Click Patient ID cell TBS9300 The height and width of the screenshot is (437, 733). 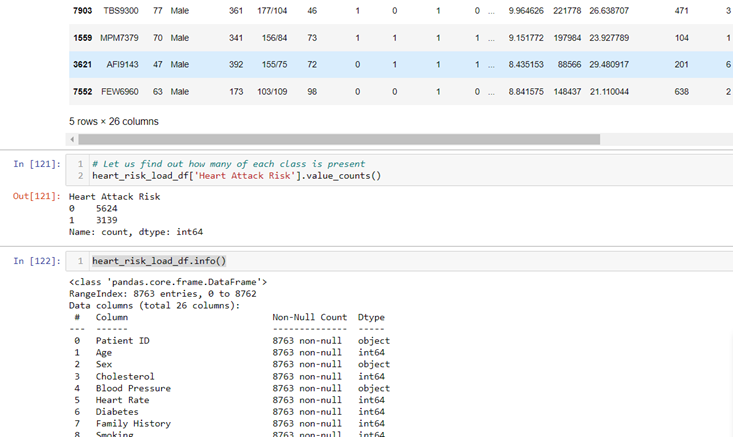pyautogui.click(x=121, y=11)
